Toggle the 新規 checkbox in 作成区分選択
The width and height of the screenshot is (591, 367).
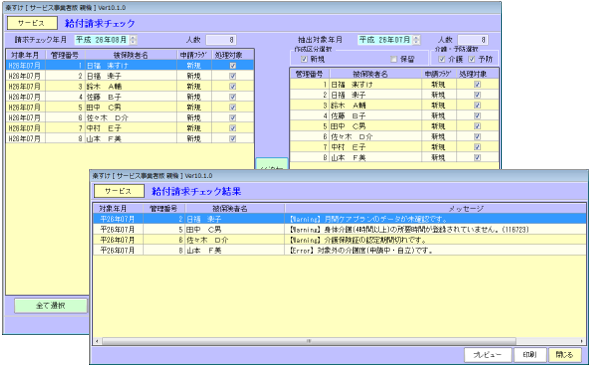304,59
